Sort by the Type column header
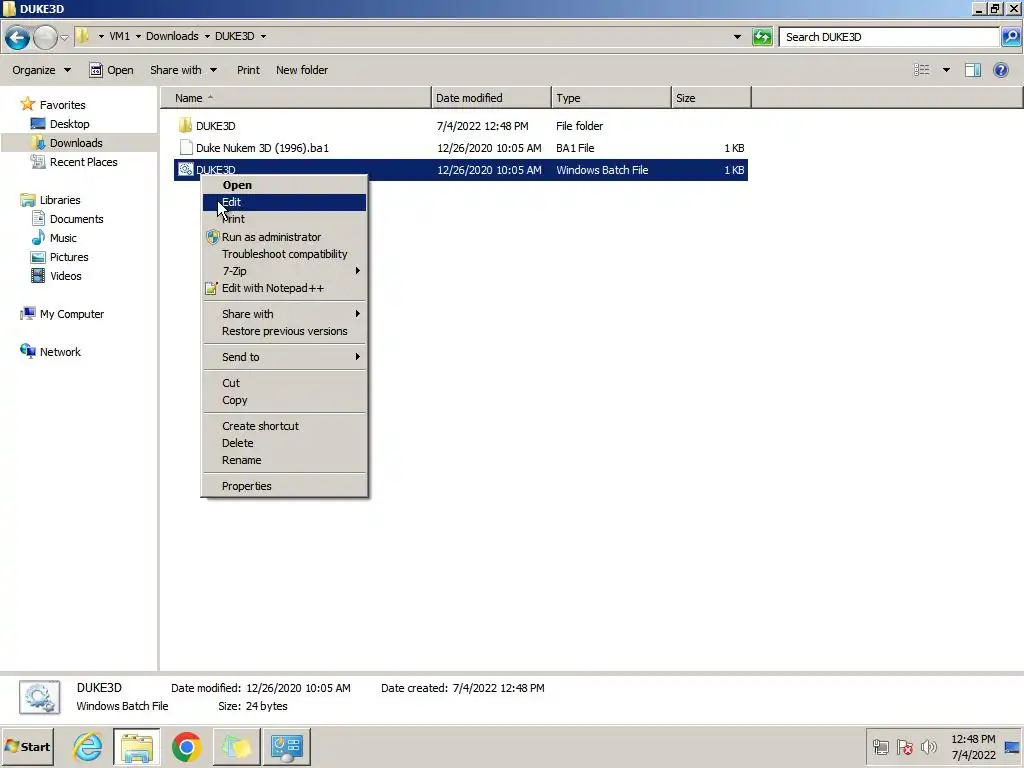 [x=611, y=98]
